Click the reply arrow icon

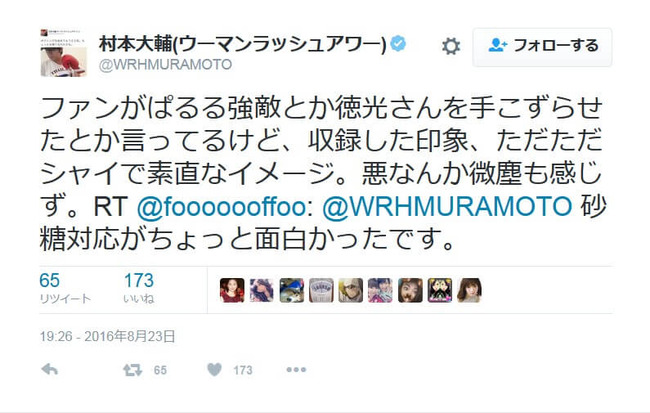pos(50,369)
